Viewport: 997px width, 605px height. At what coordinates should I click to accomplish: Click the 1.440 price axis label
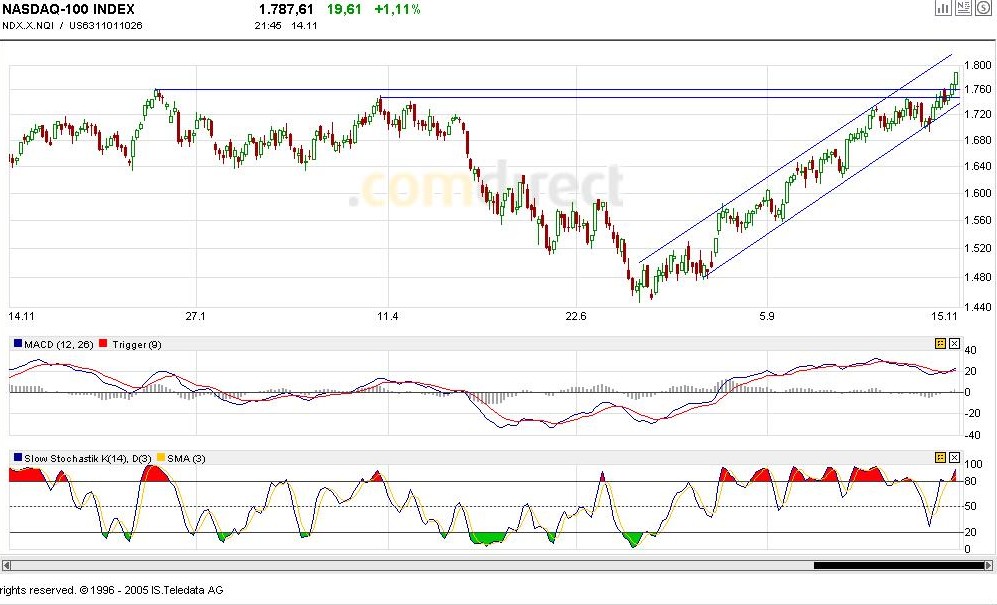977,307
